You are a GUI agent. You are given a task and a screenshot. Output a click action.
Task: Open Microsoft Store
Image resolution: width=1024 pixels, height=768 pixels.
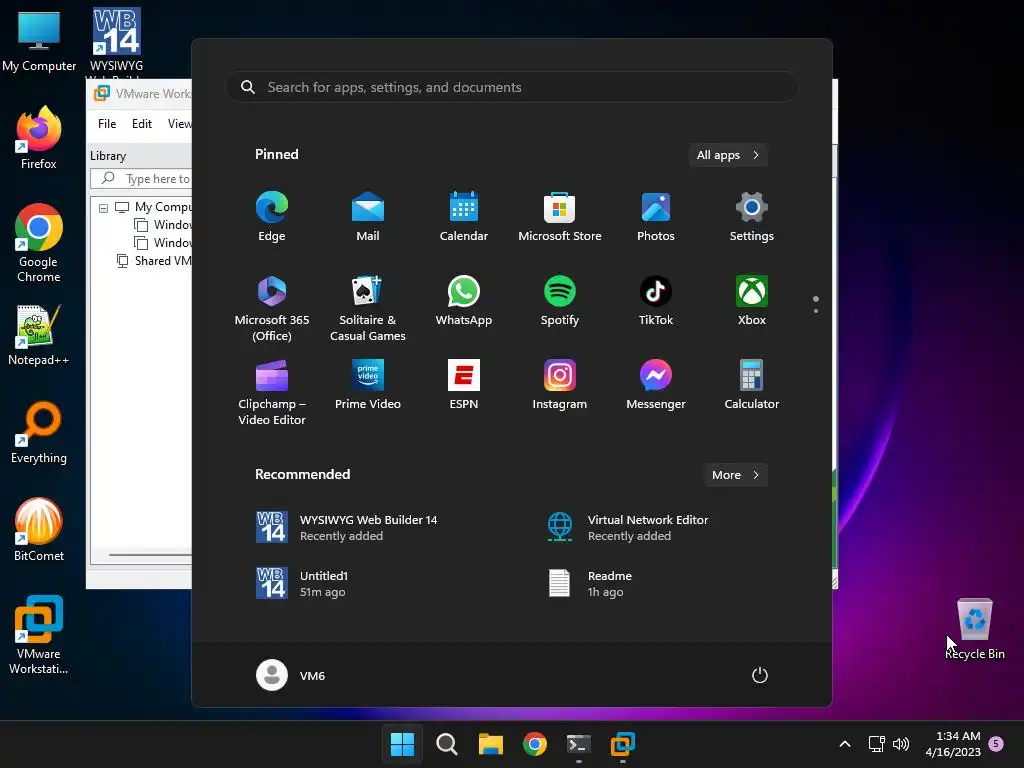[560, 217]
